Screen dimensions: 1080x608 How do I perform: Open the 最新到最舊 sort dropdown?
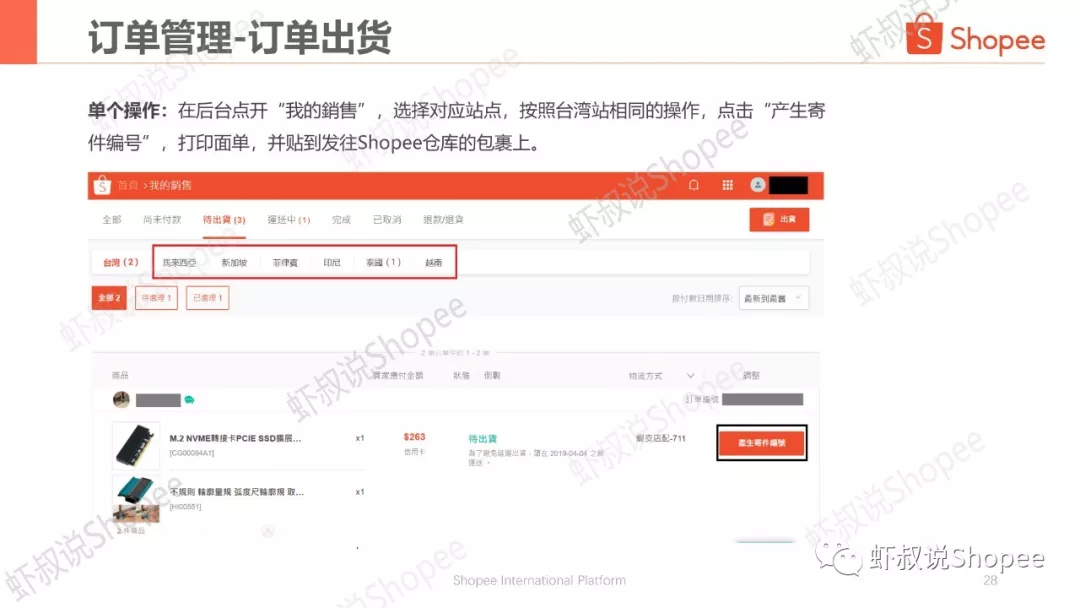[773, 298]
